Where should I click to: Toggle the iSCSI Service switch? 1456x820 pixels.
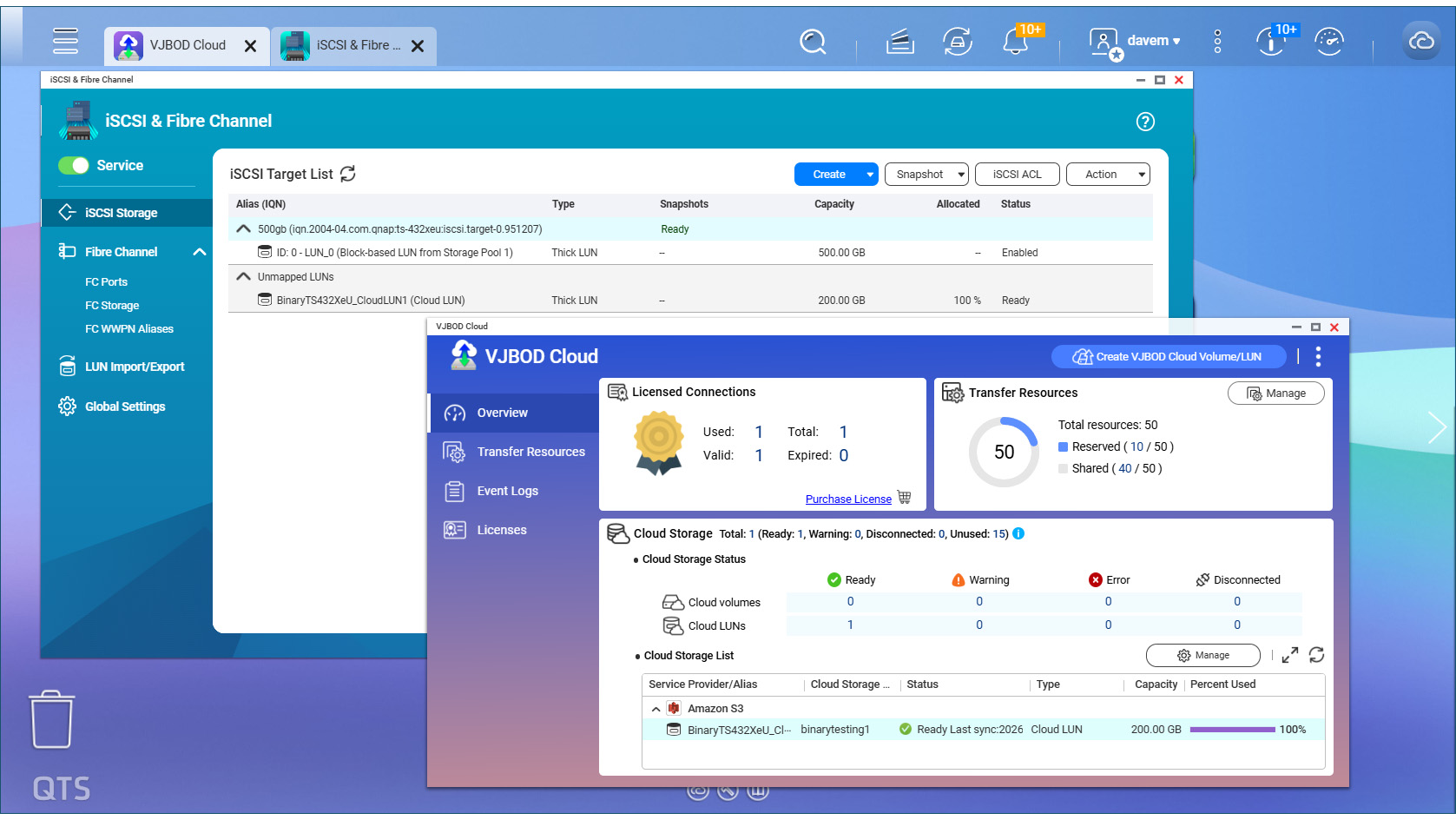(x=74, y=165)
